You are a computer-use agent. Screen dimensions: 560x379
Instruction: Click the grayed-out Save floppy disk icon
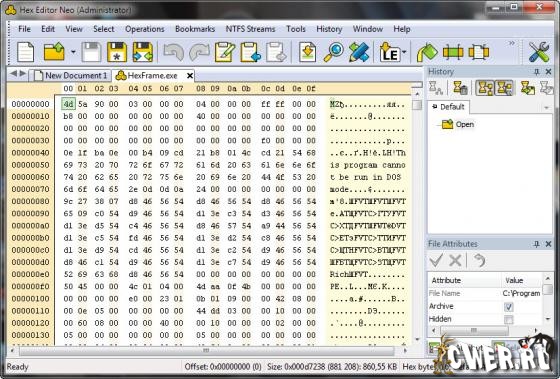[91, 53]
